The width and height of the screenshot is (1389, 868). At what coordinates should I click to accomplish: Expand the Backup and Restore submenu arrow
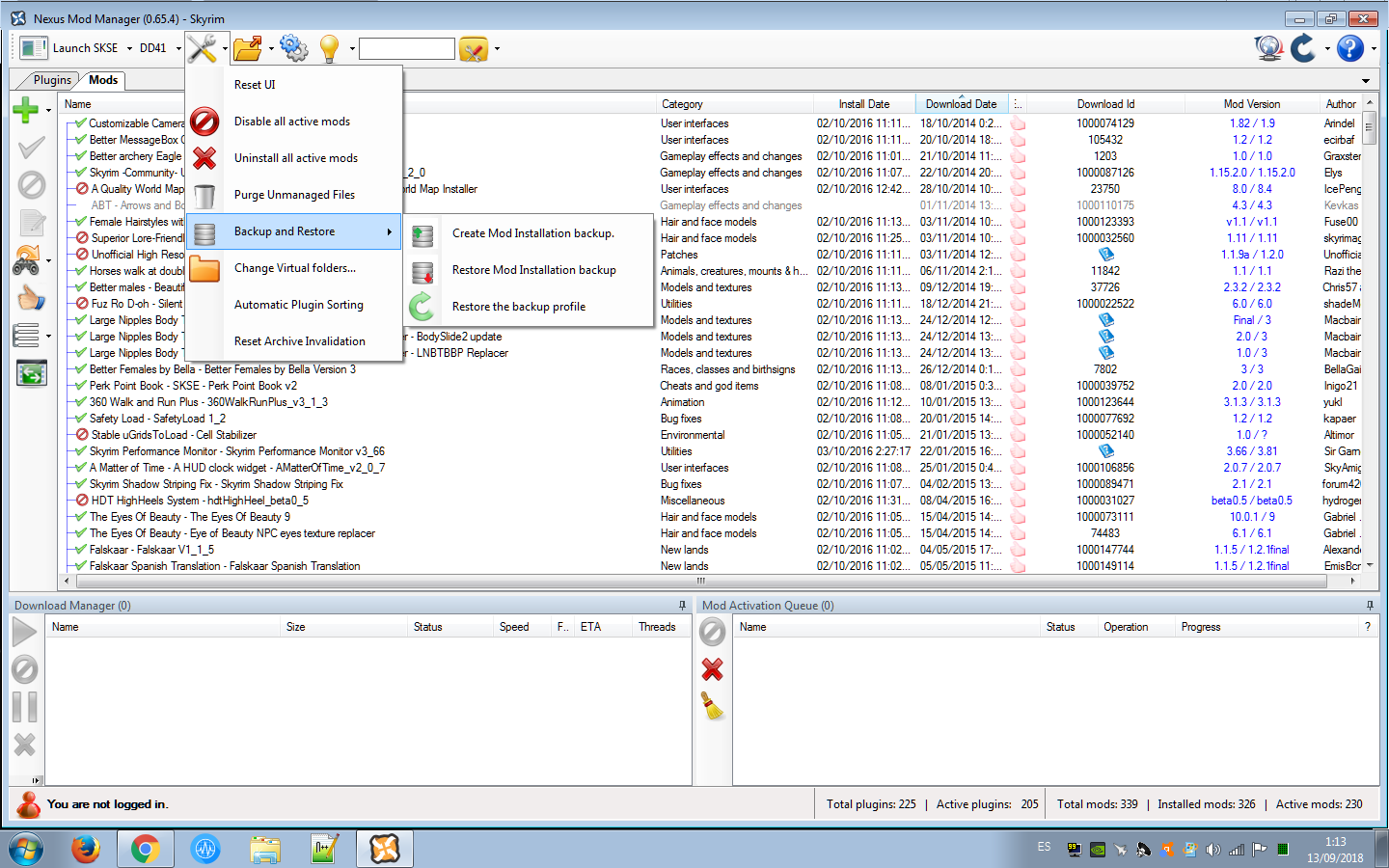pyautogui.click(x=390, y=231)
